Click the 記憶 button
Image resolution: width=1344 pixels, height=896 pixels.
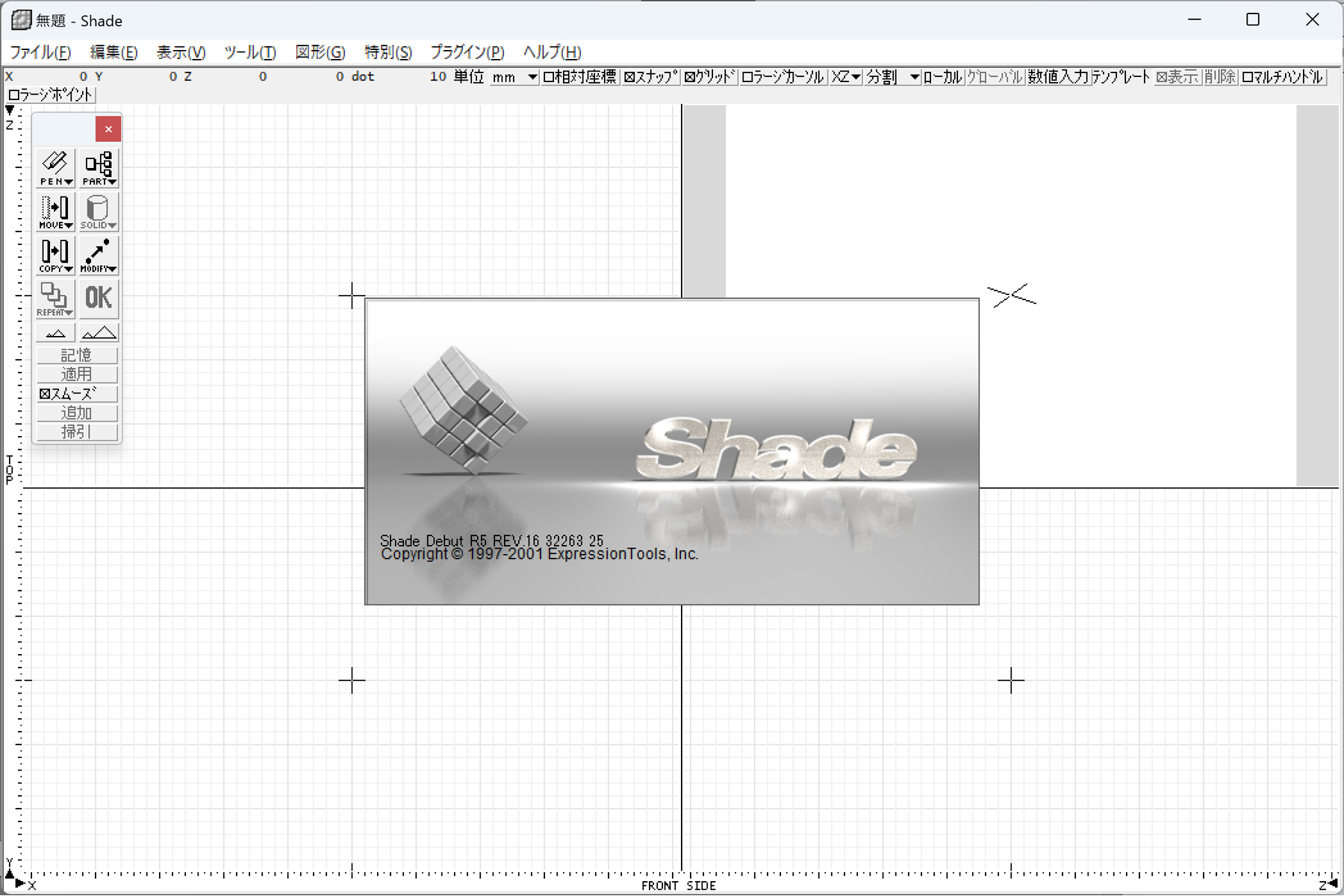[x=77, y=355]
